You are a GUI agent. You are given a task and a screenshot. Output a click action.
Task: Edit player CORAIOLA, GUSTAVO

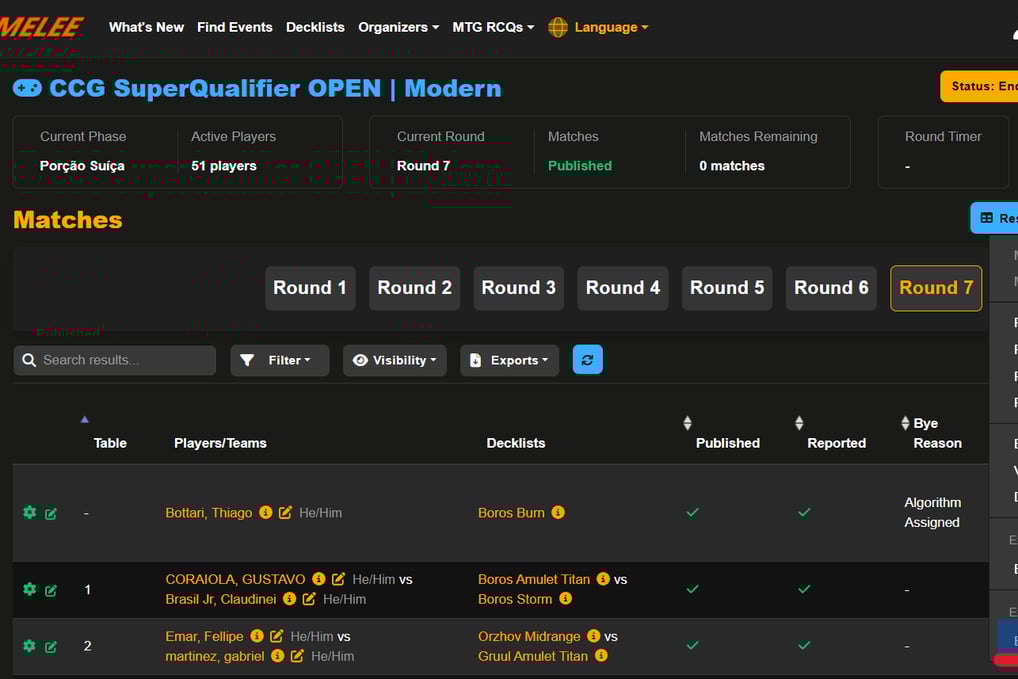(x=338, y=578)
